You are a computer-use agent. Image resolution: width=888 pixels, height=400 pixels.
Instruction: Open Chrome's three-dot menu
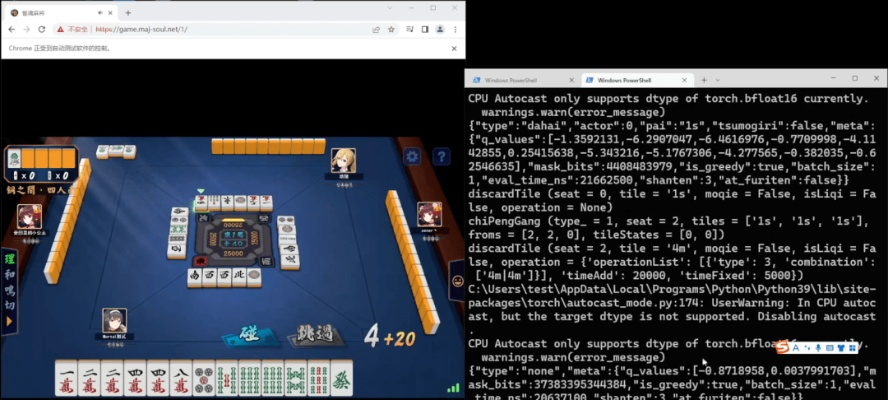456,30
